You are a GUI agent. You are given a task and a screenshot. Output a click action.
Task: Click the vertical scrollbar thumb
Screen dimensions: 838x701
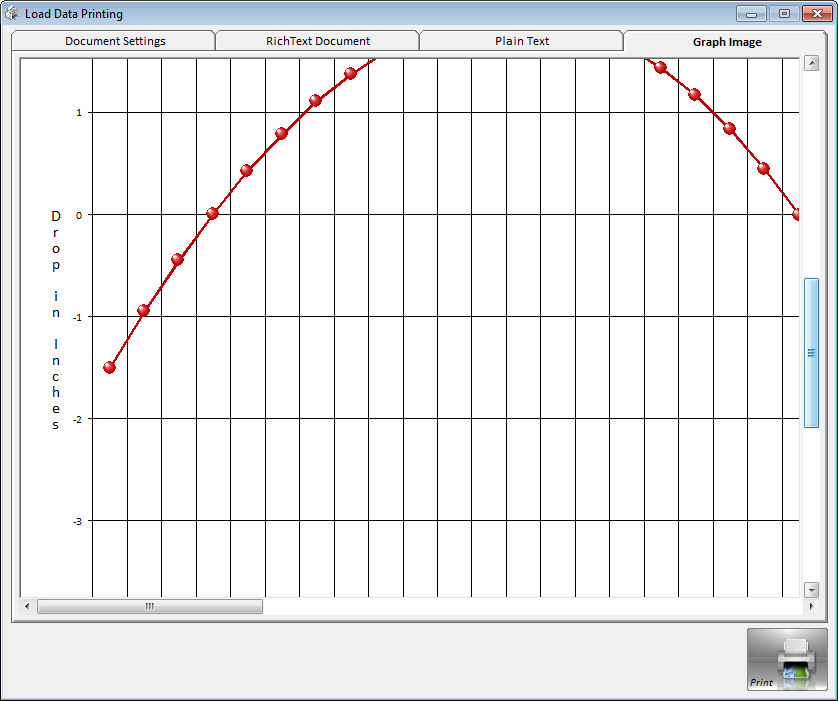tap(811, 353)
